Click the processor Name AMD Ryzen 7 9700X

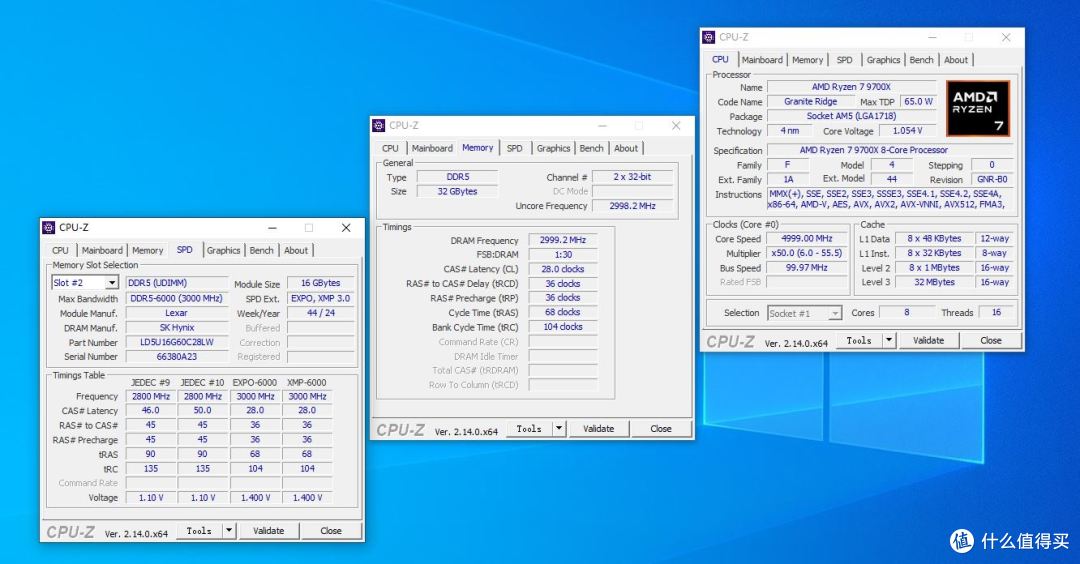[x=851, y=87]
